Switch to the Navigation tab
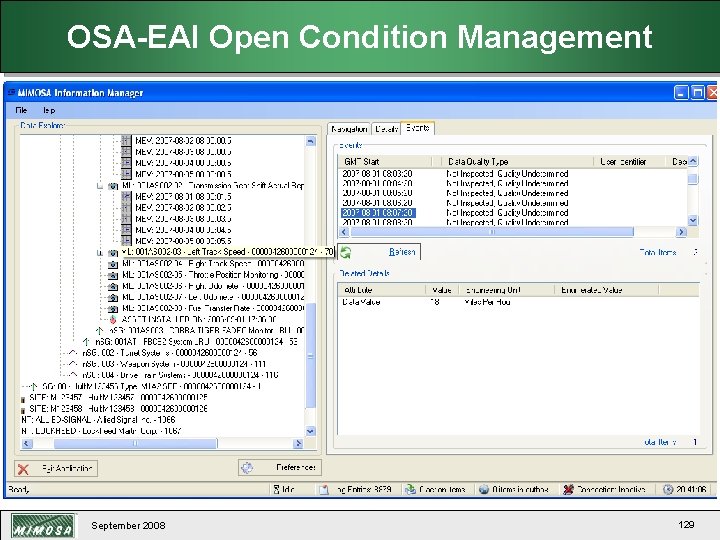The image size is (720, 540). tap(349, 129)
